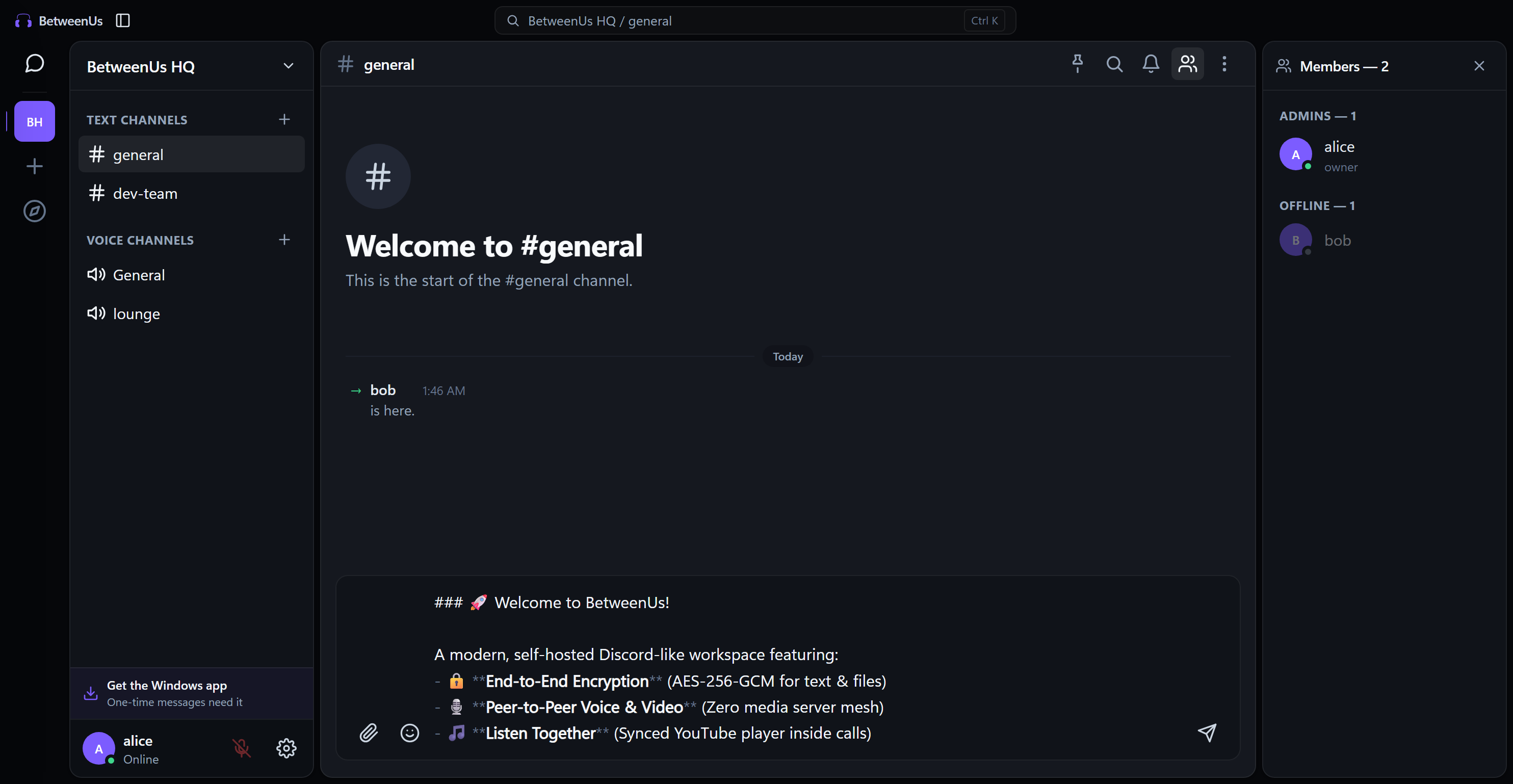Open direct messages chat bubble icon
This screenshot has width=1513, height=784.
pyautogui.click(x=34, y=63)
